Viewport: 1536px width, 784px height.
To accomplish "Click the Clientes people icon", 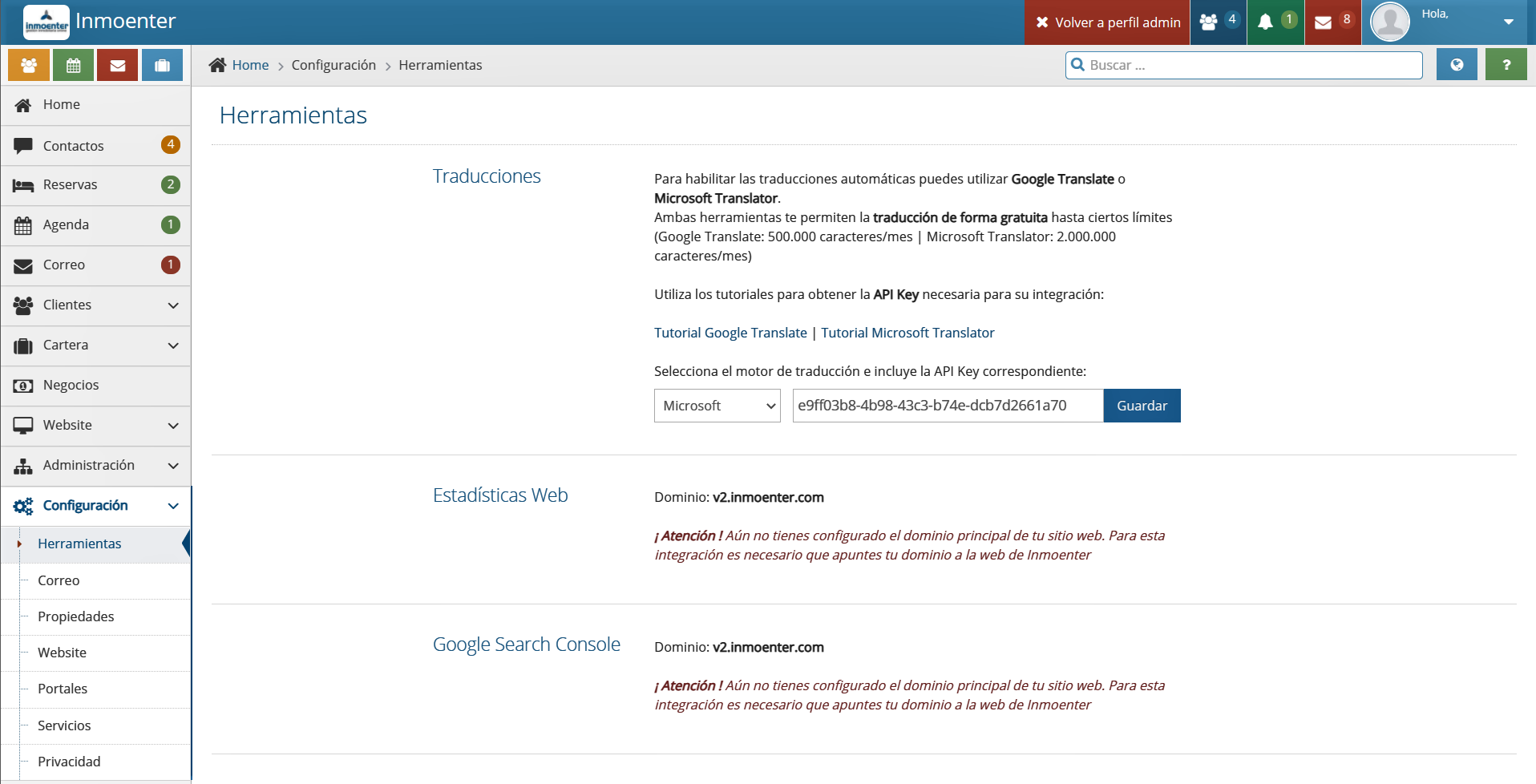I will pos(23,305).
